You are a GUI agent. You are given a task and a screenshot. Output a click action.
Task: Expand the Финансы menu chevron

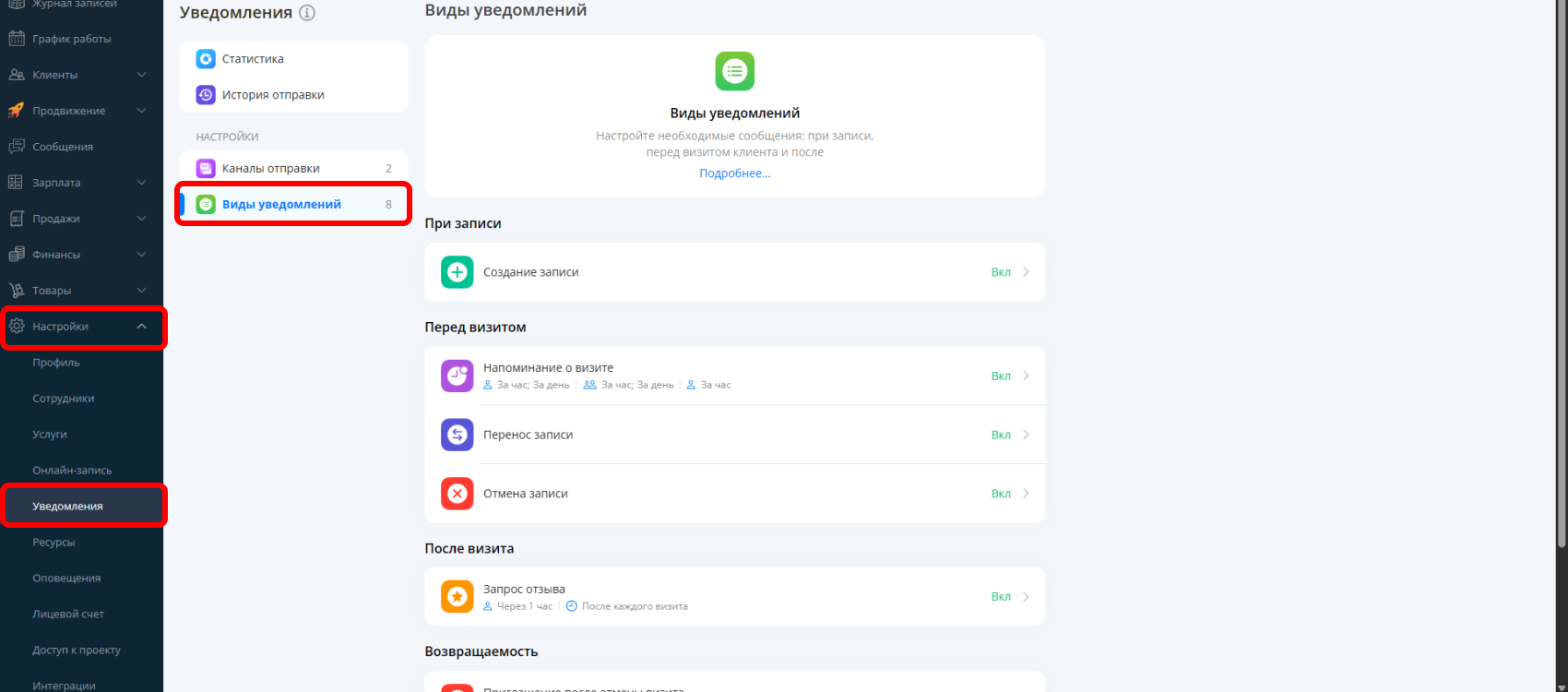click(x=141, y=255)
